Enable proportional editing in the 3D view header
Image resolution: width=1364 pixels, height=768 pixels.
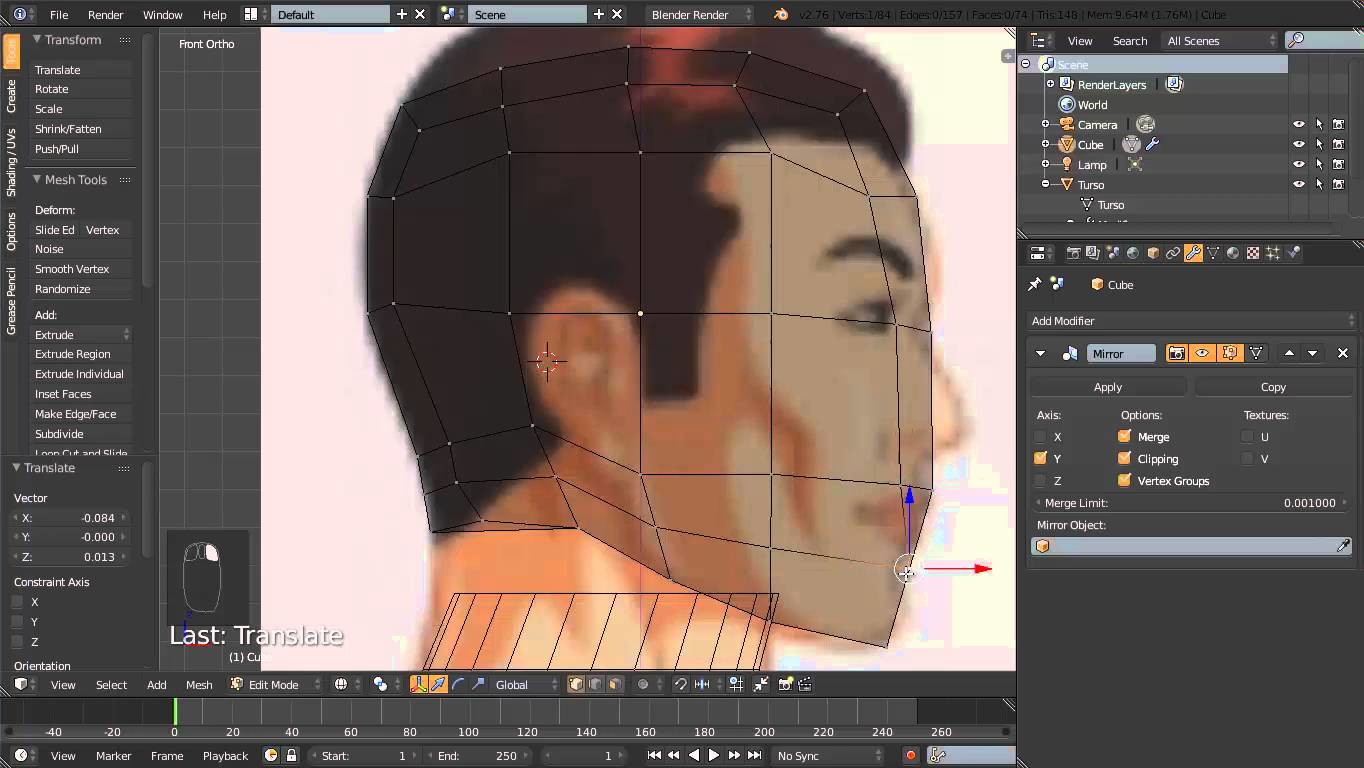(x=643, y=684)
